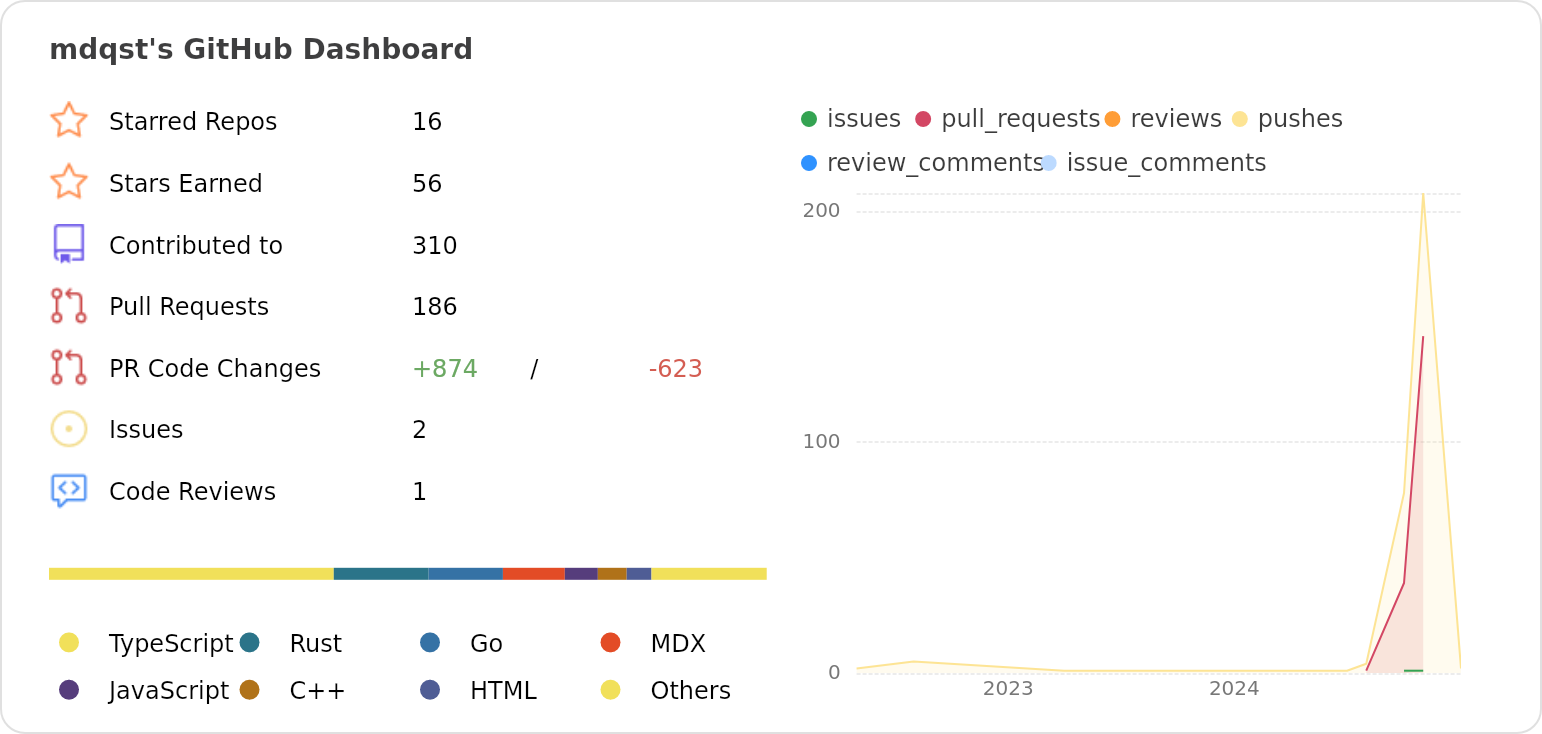Image resolution: width=1542 pixels, height=734 pixels.
Task: Click the MDX orange language dot
Action: [610, 643]
